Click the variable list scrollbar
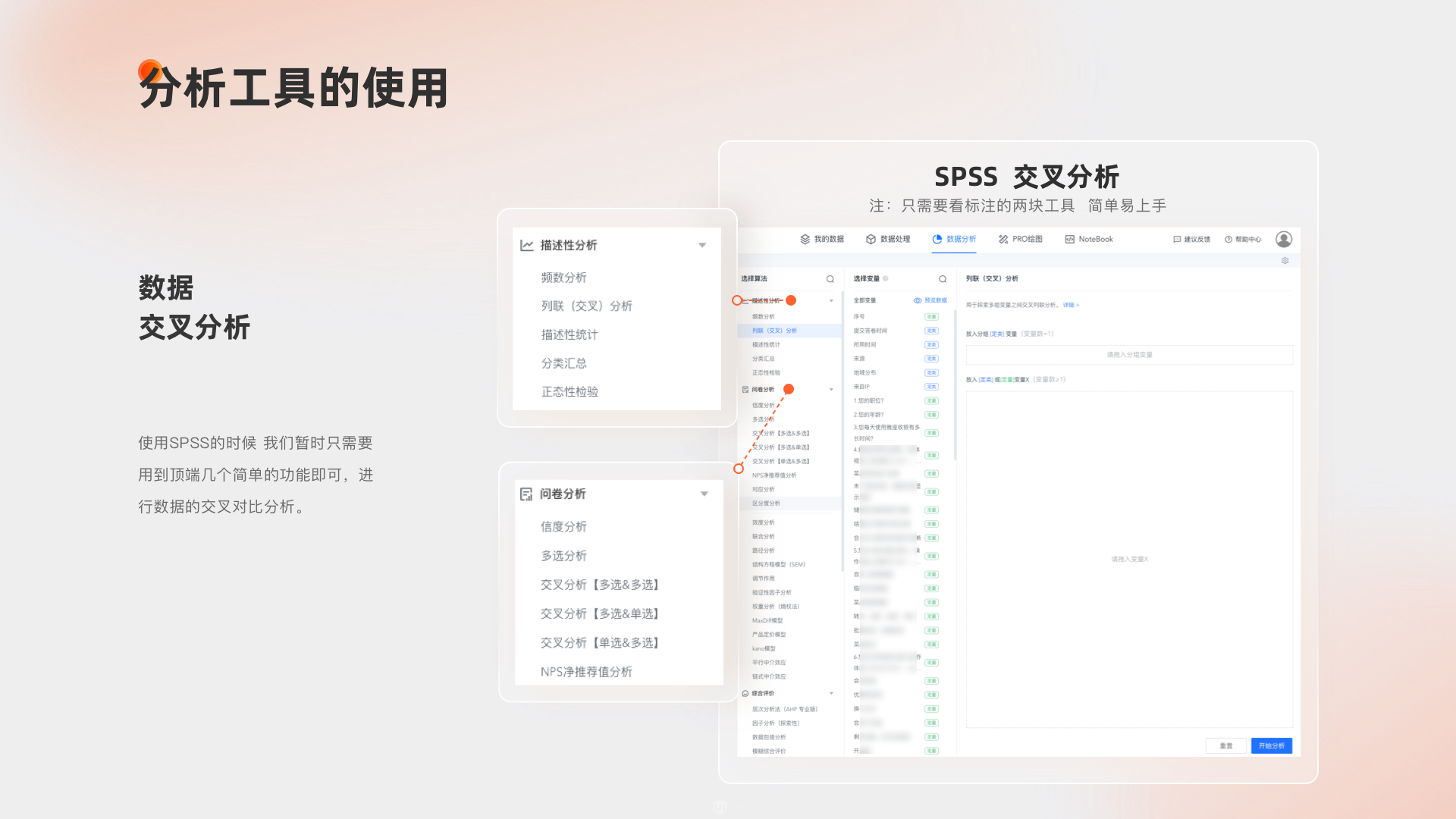 tap(955, 384)
